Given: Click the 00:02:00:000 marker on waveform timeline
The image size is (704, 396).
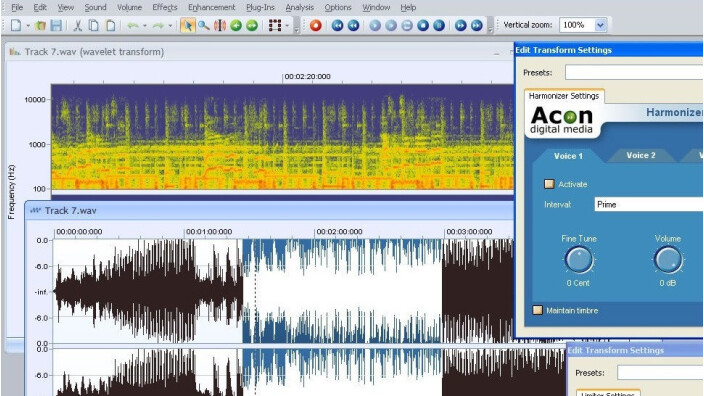Looking at the screenshot, I should [x=339, y=232].
